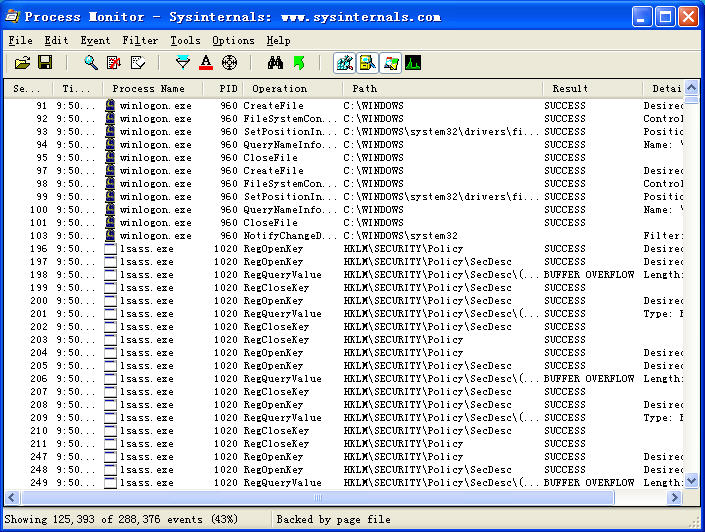Select row 248 RegOpenKey operation
The image size is (705, 532).
point(273,470)
